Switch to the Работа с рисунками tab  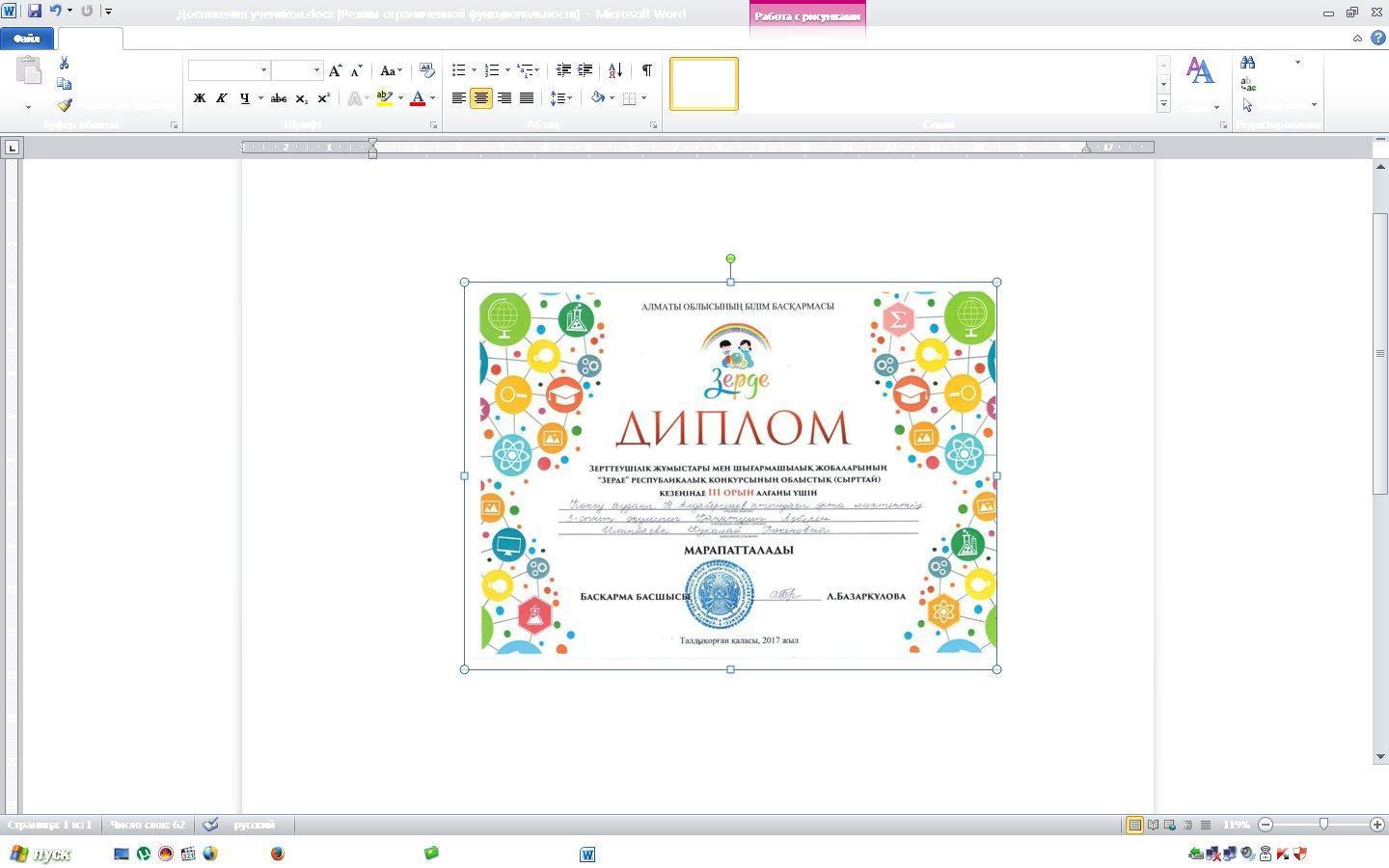click(806, 16)
